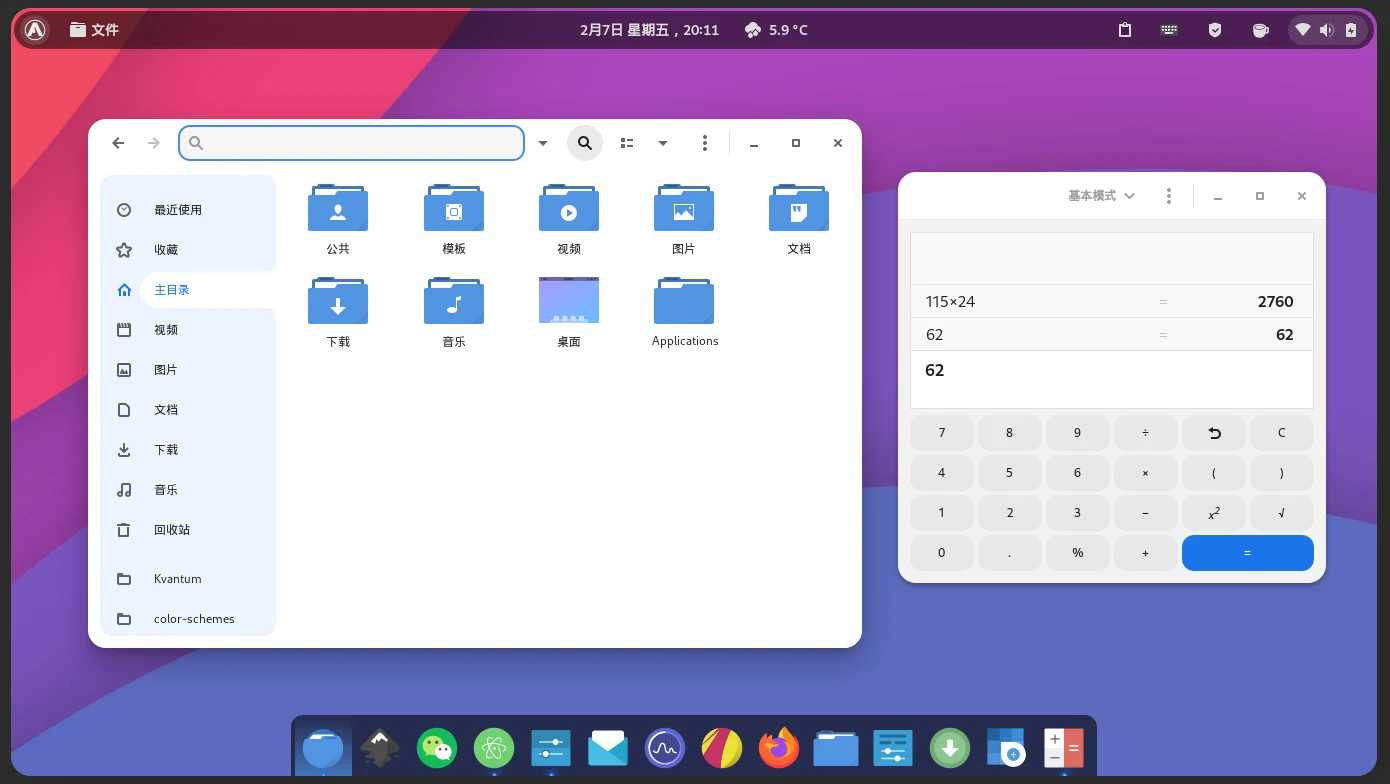Open Firefox from the dock
Image resolution: width=1390 pixels, height=784 pixels.
[779, 747]
